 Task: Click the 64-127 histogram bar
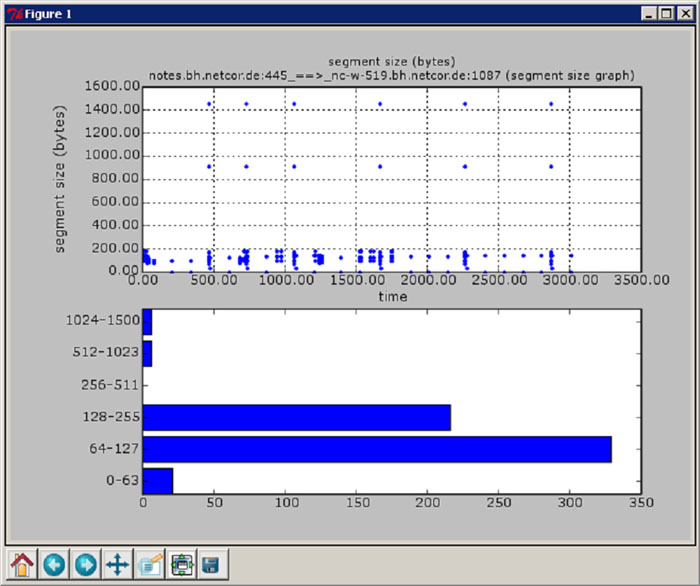click(377, 449)
